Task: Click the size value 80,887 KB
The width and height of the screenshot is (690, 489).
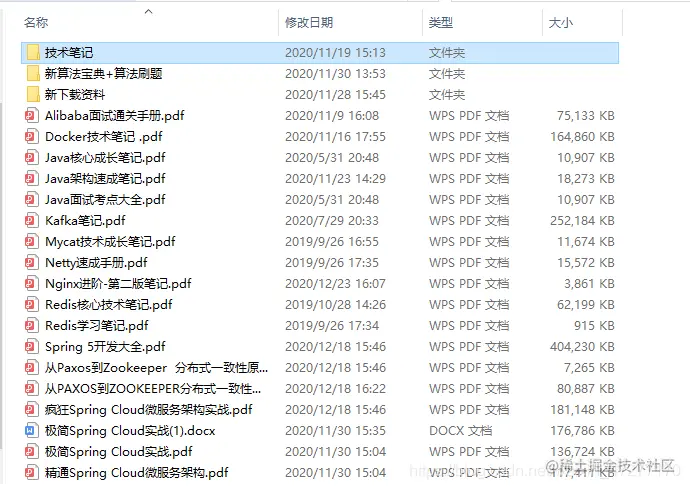Action: [585, 389]
